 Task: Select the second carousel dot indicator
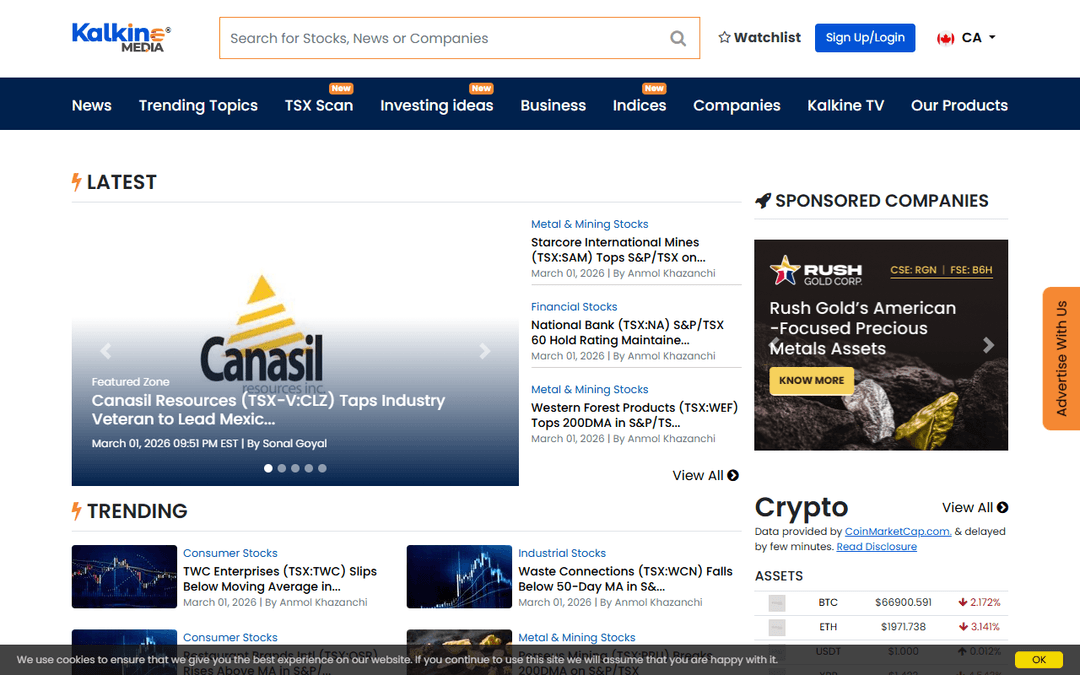click(x=282, y=468)
